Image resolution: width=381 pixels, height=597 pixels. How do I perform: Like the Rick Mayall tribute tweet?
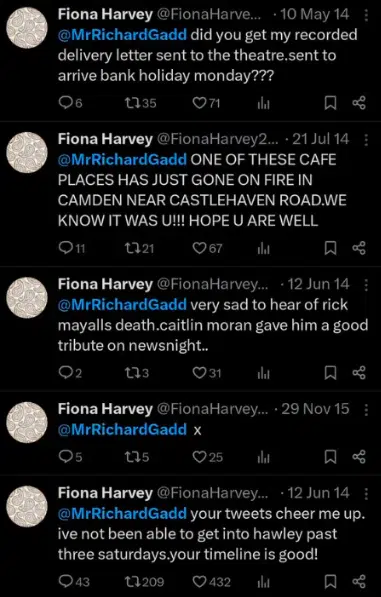[x=207, y=373]
